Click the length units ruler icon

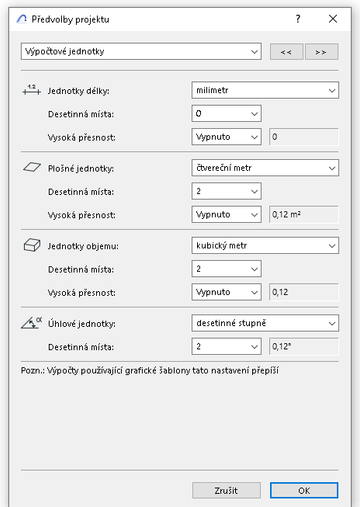click(x=32, y=90)
